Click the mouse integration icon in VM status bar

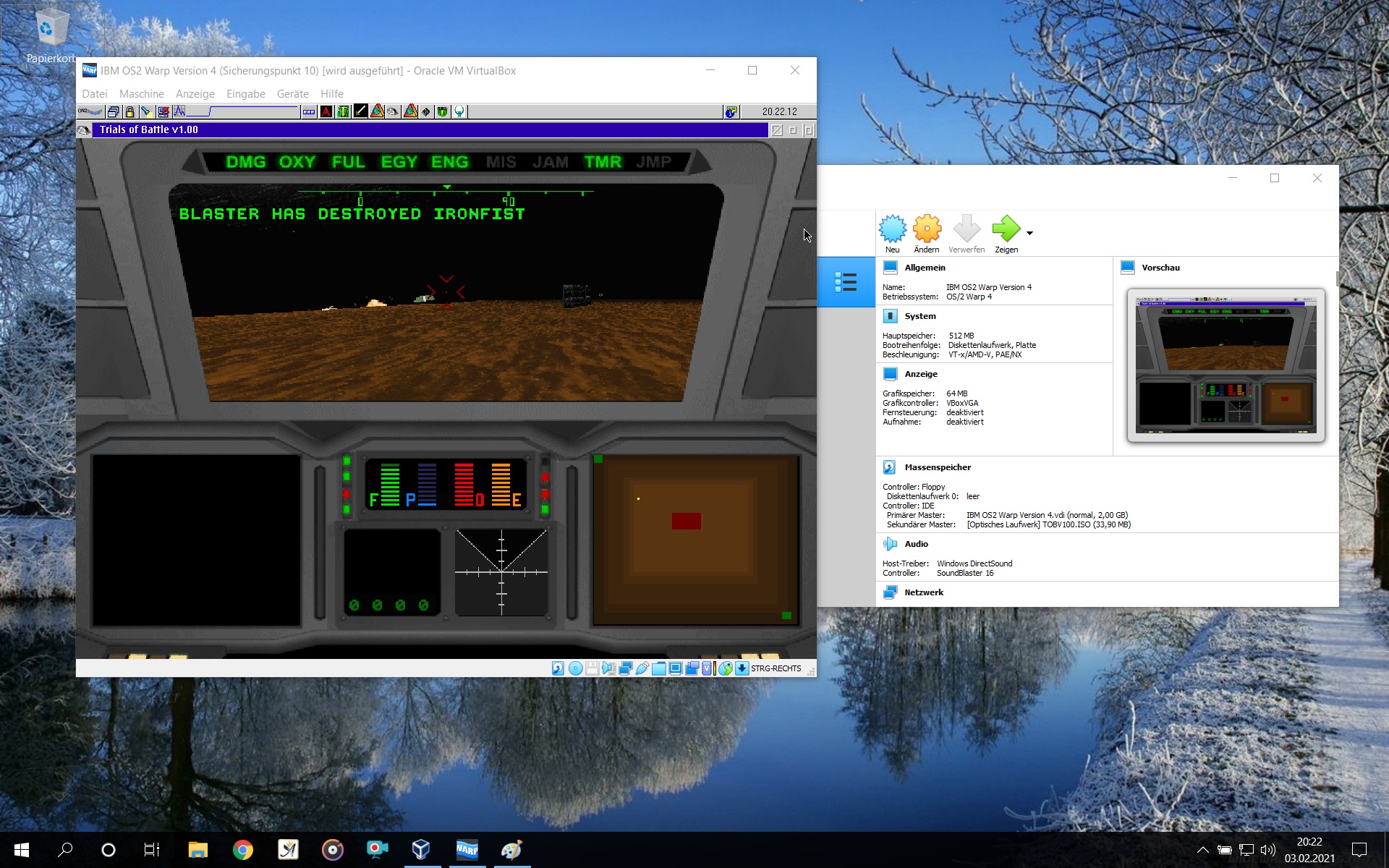tap(726, 668)
